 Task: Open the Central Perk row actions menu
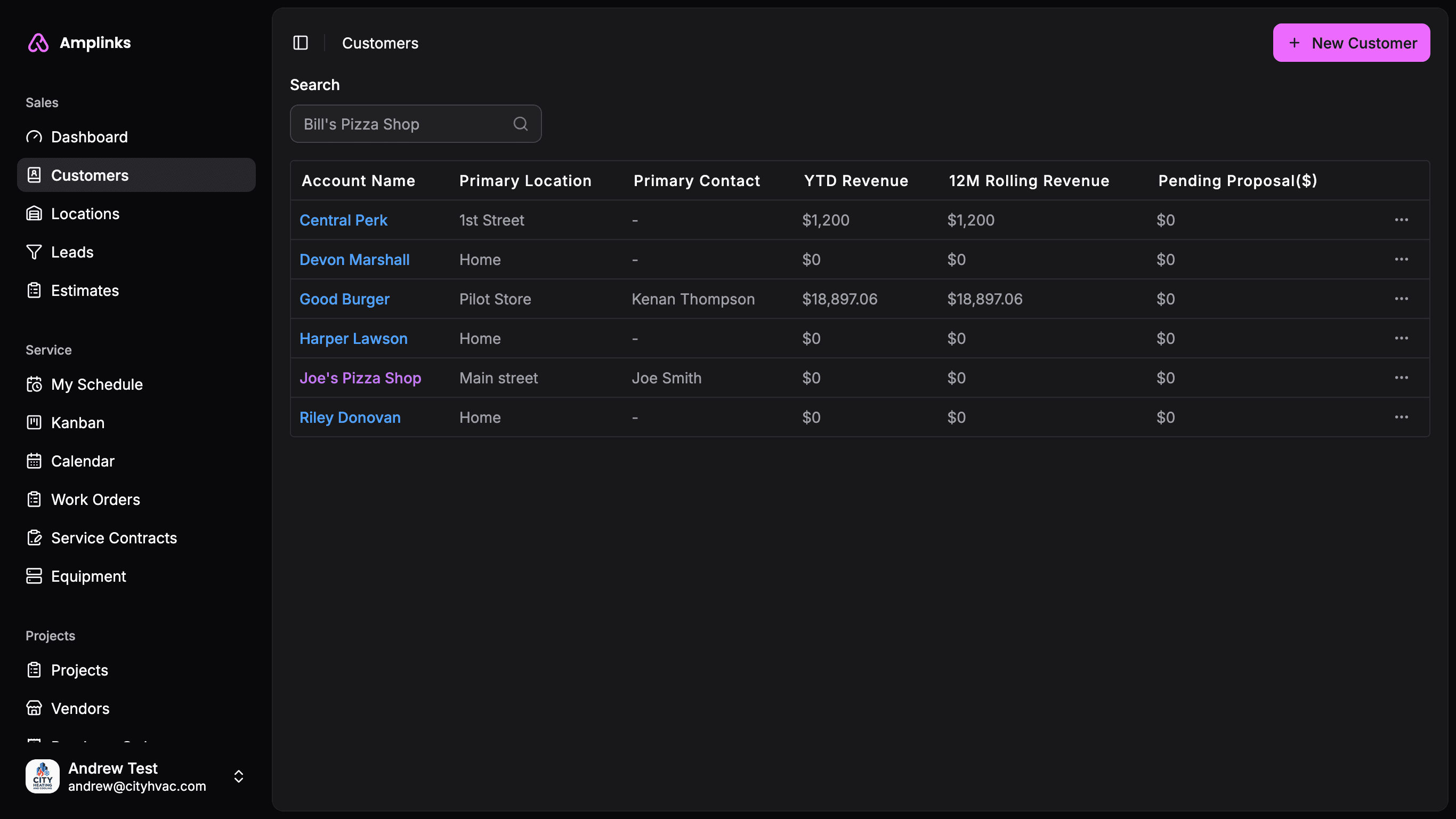pos(1401,220)
